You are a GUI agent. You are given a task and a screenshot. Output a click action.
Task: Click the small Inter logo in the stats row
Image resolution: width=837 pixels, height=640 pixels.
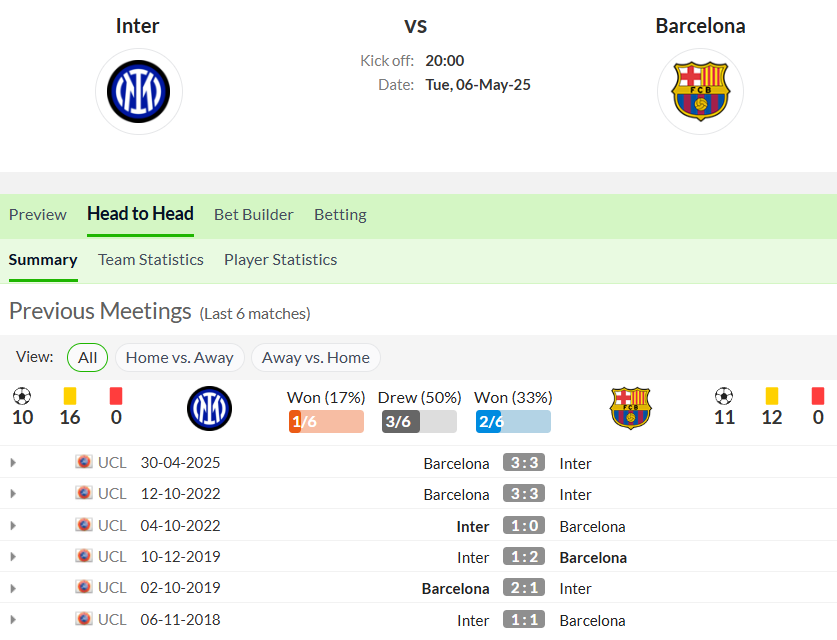point(209,408)
